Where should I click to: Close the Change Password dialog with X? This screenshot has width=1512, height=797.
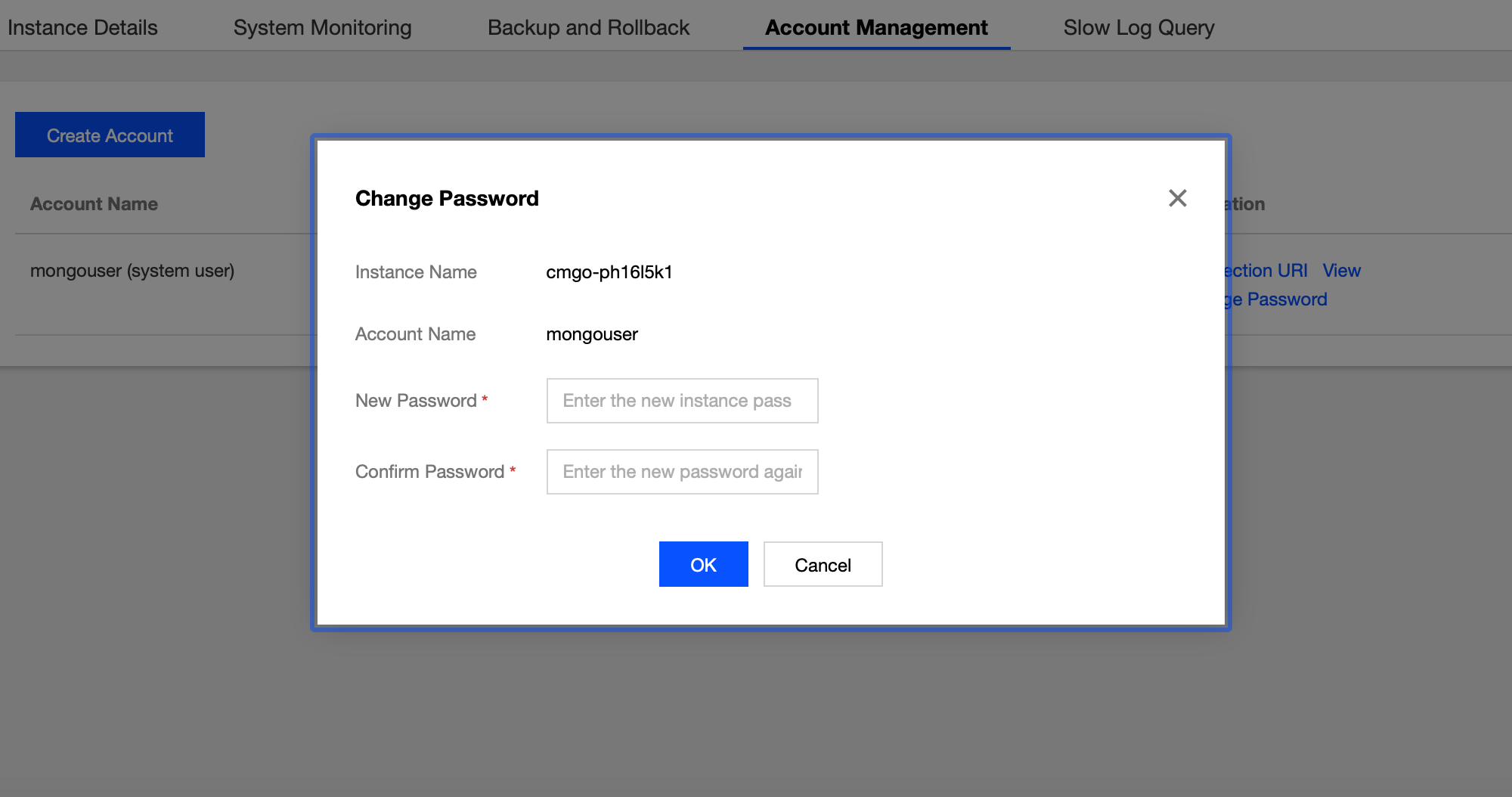[x=1177, y=198]
